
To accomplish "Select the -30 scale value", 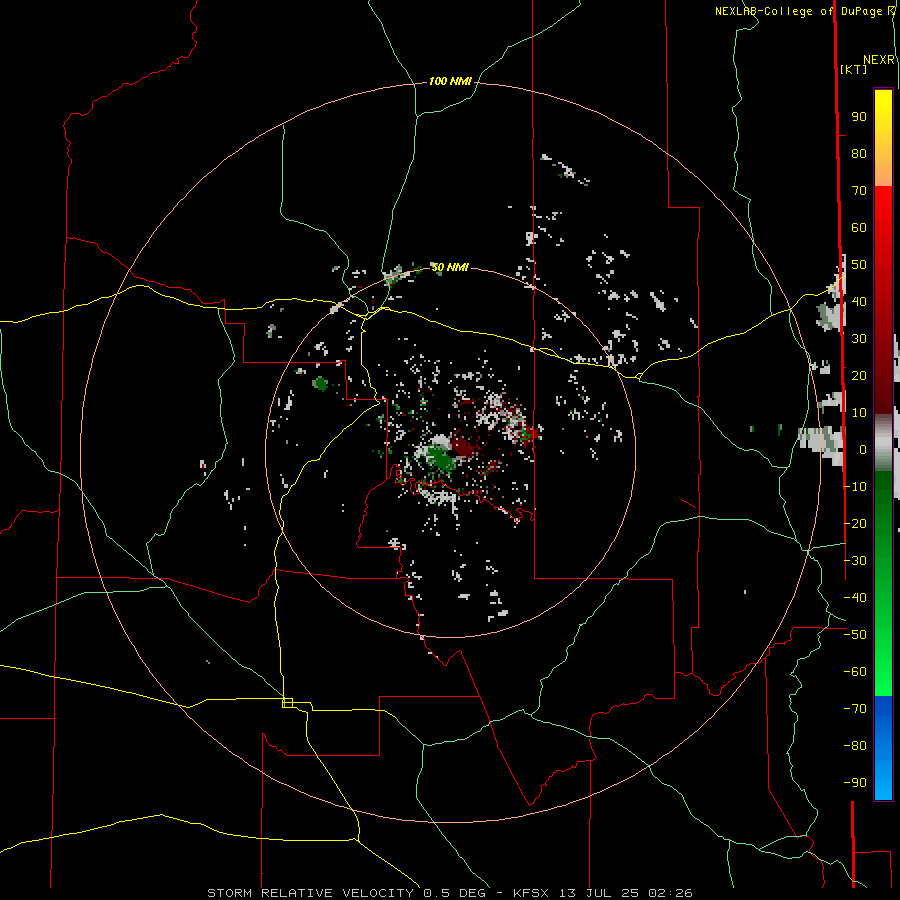I will (855, 561).
